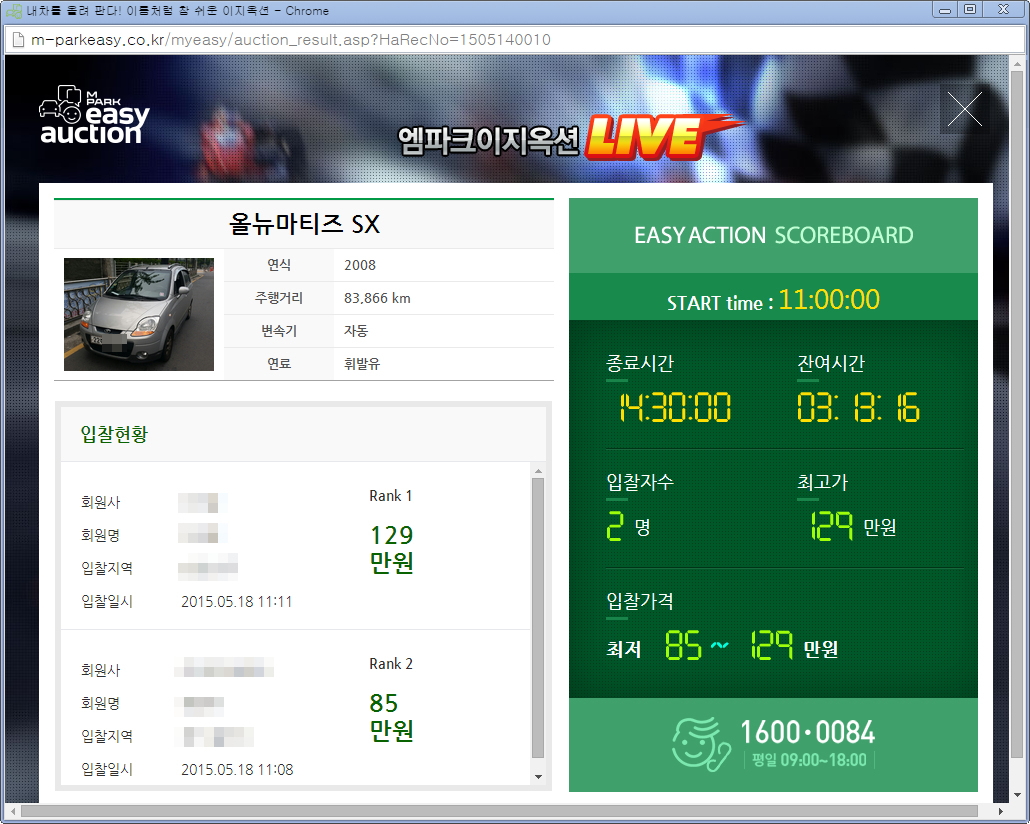Click bid timestamp 2015.05.18 11:08

coord(237,770)
